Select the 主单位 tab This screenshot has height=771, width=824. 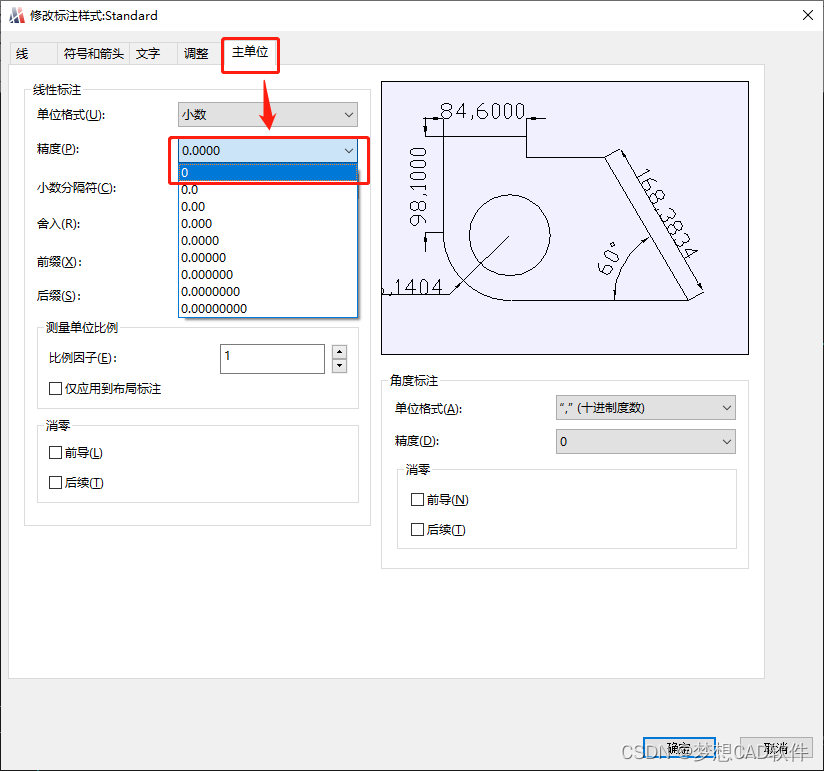click(250, 53)
